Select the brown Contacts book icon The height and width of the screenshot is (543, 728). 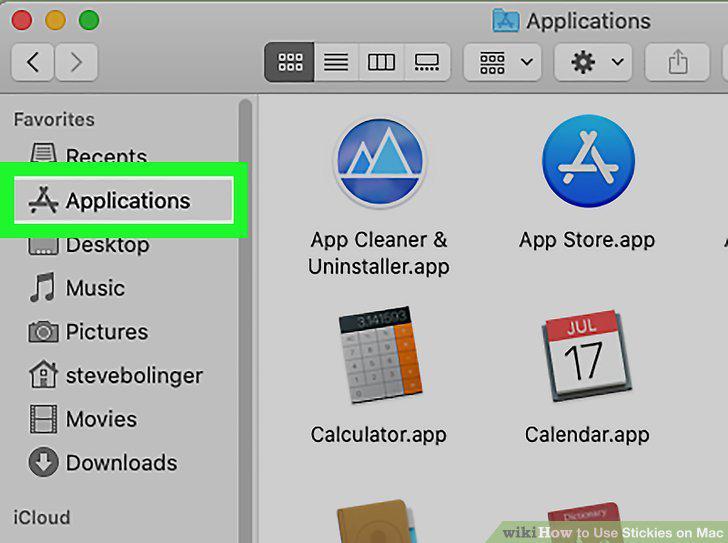(378, 521)
